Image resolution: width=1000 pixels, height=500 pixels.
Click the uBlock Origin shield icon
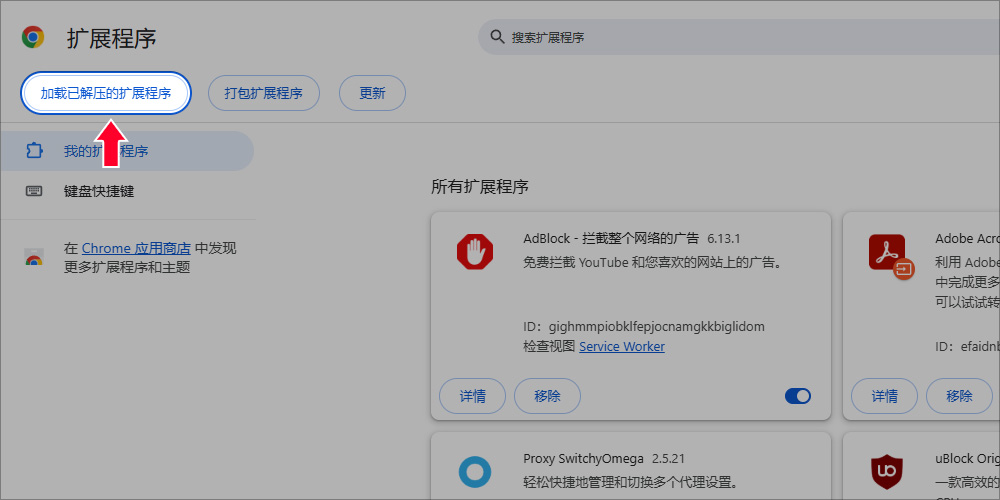[x=887, y=473]
